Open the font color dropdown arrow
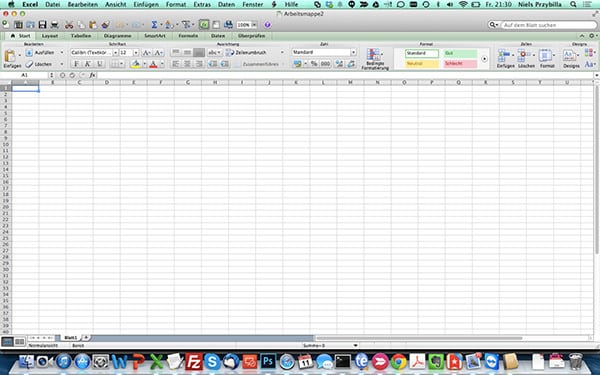600x375 pixels. tap(162, 64)
